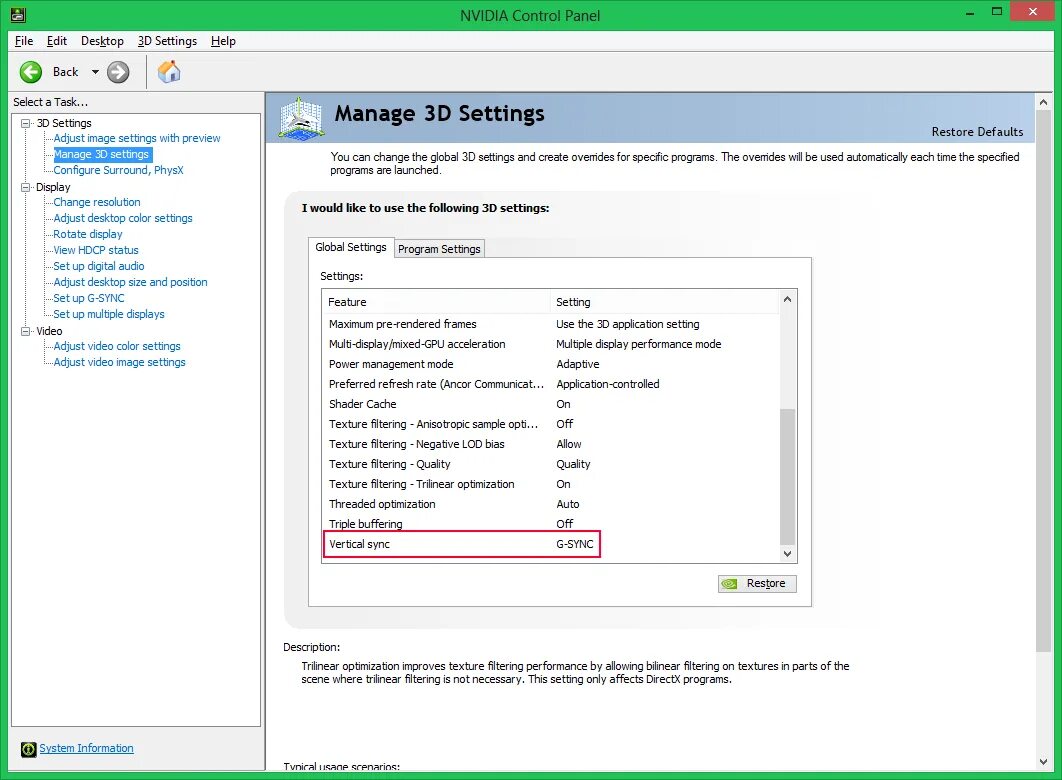Click the System Information link

(x=86, y=748)
